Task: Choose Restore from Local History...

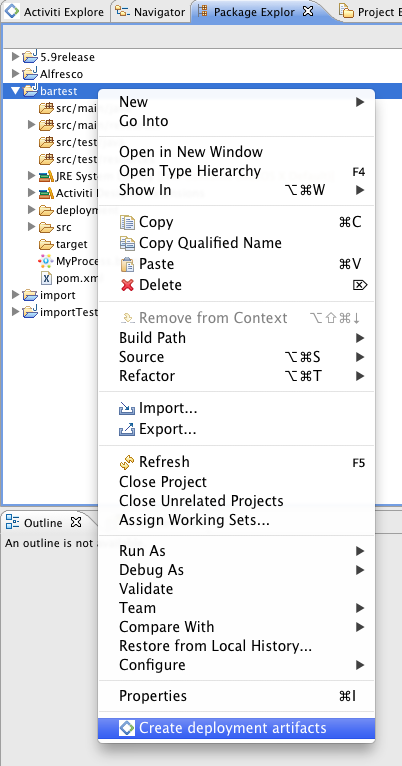Action: click(236, 646)
